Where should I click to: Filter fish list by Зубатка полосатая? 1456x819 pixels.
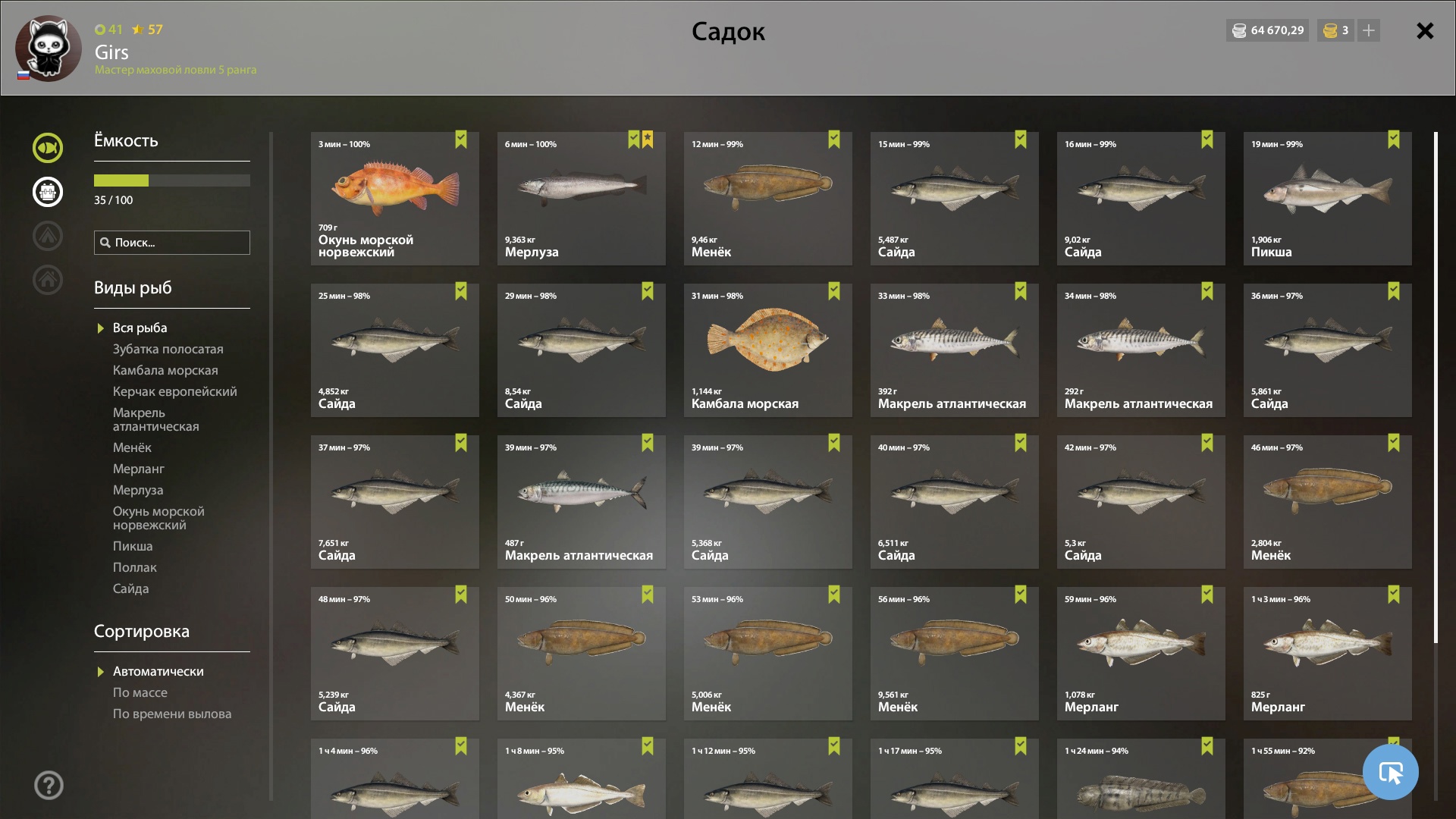tap(168, 349)
